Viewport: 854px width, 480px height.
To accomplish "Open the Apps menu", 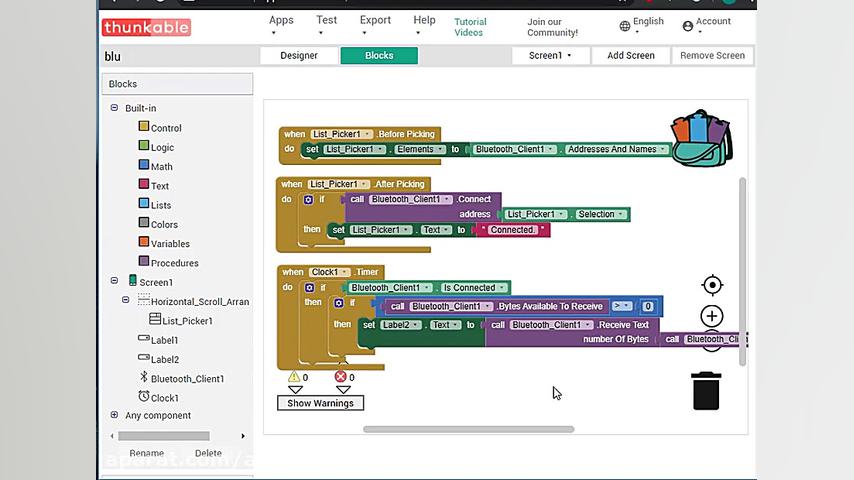I will coord(281,25).
